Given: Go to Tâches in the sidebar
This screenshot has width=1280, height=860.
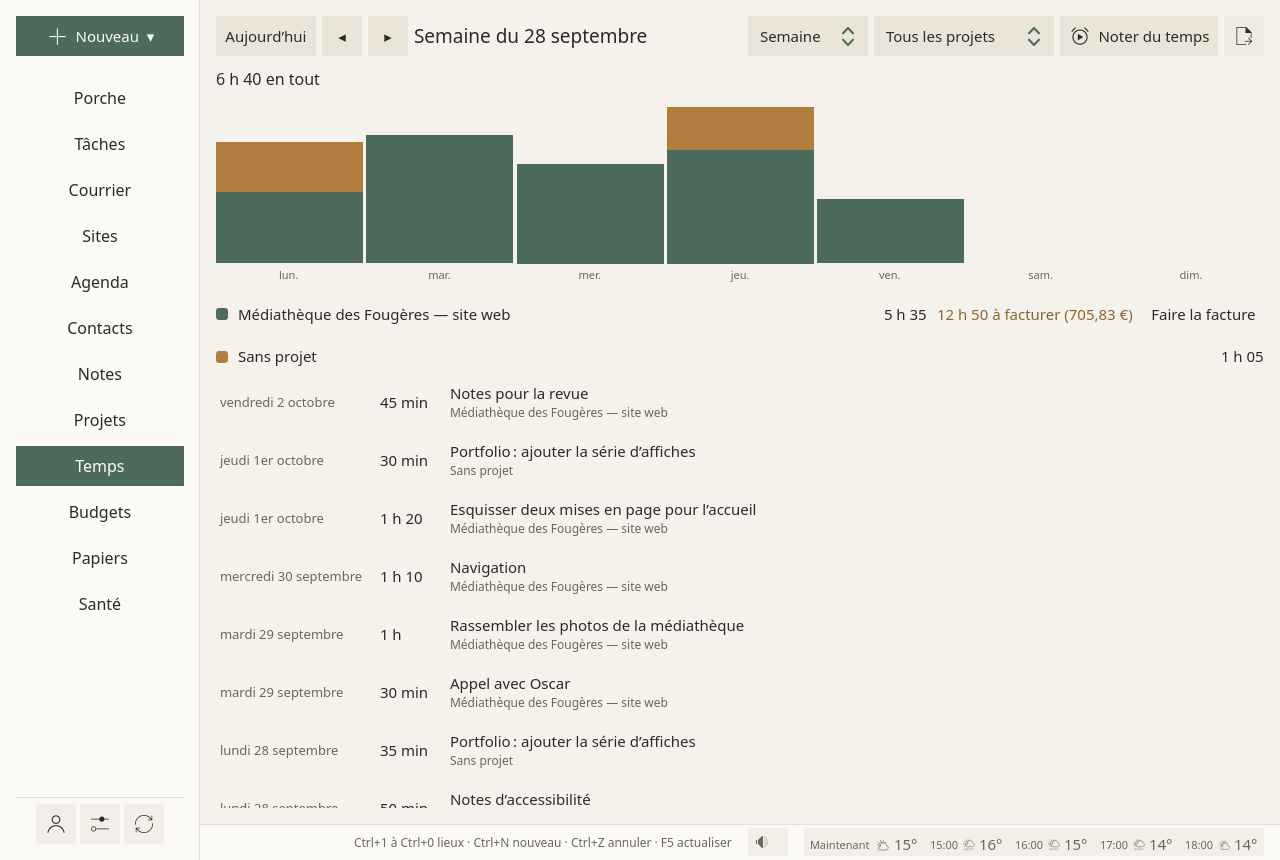Looking at the screenshot, I should point(100,144).
